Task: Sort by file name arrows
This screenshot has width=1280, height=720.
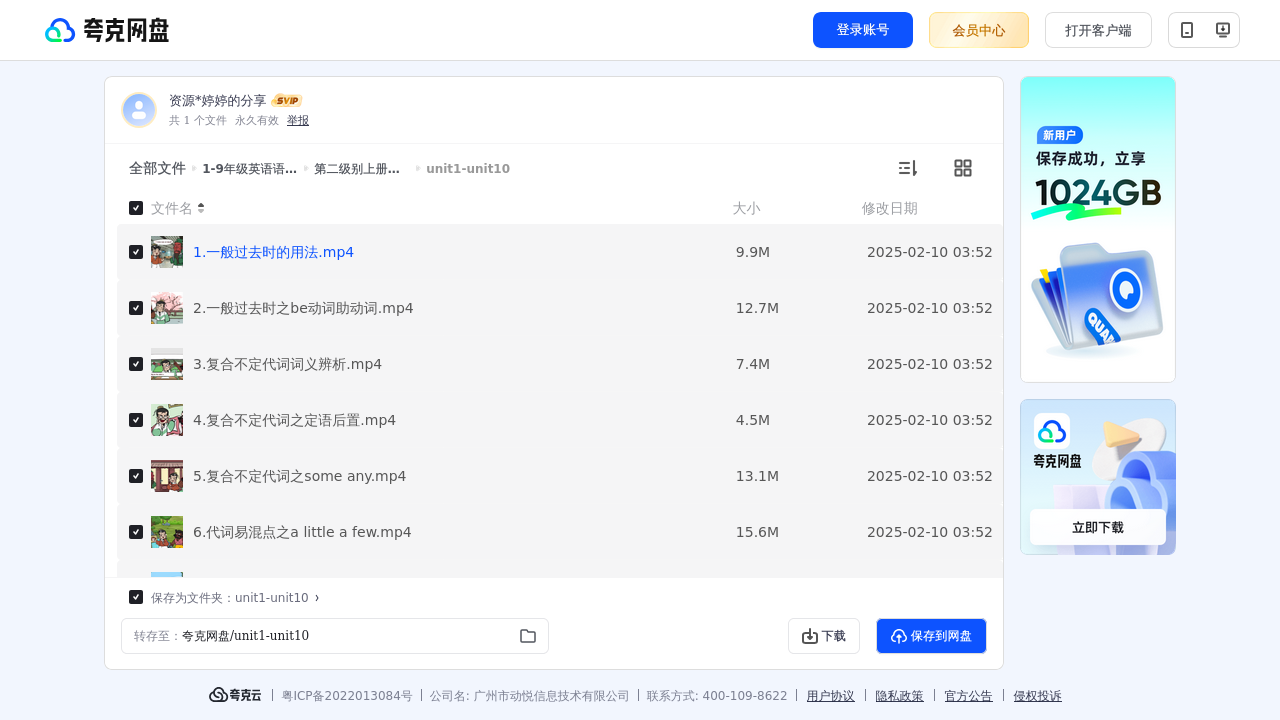Action: click(201, 208)
